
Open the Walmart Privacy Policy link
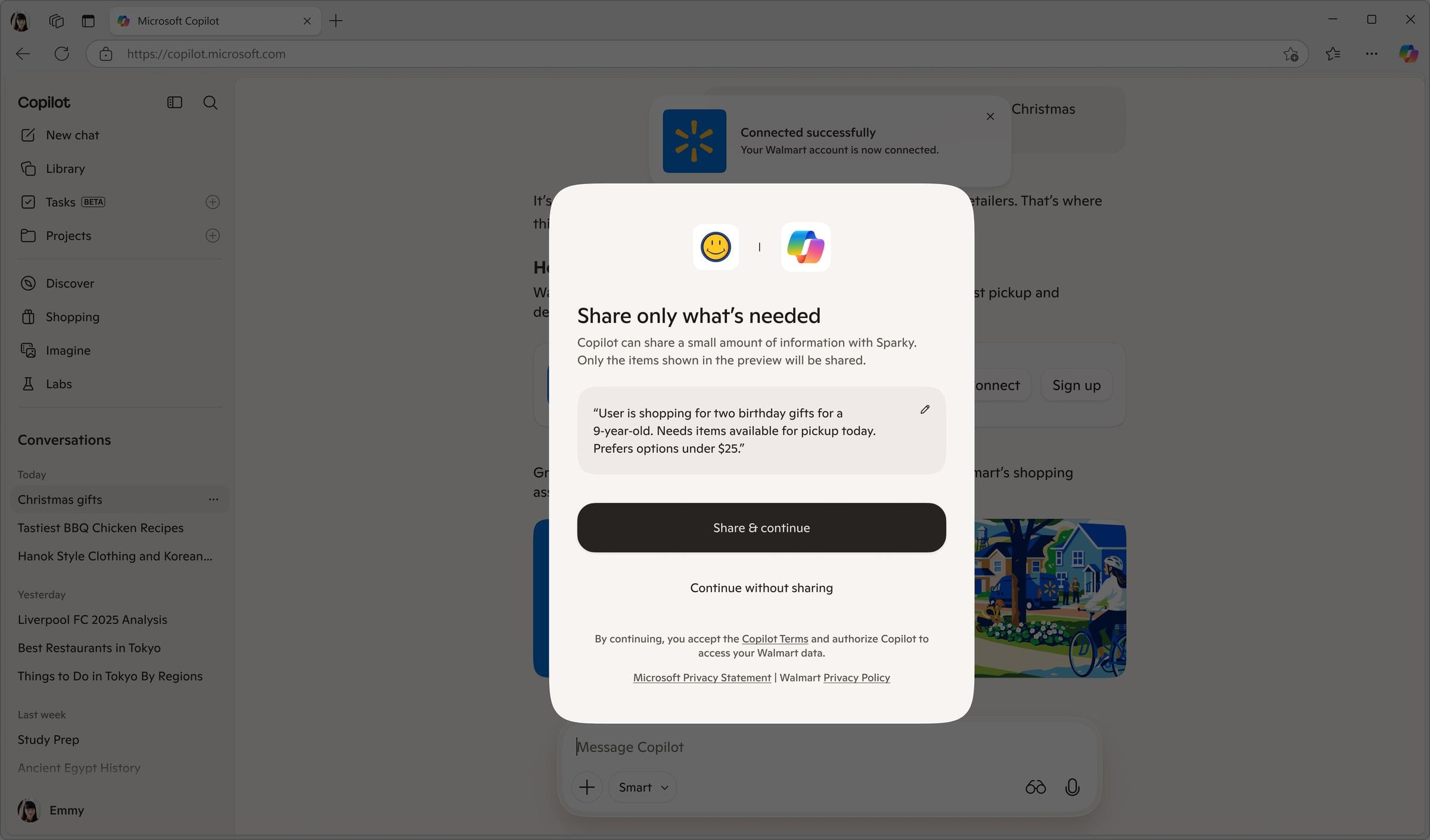point(857,677)
